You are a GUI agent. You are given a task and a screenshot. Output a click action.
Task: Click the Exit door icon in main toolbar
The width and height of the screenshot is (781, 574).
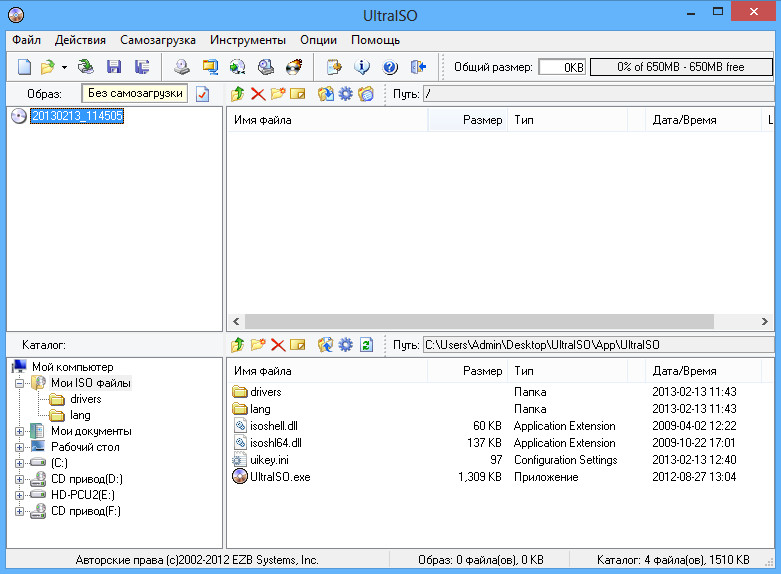[418, 67]
